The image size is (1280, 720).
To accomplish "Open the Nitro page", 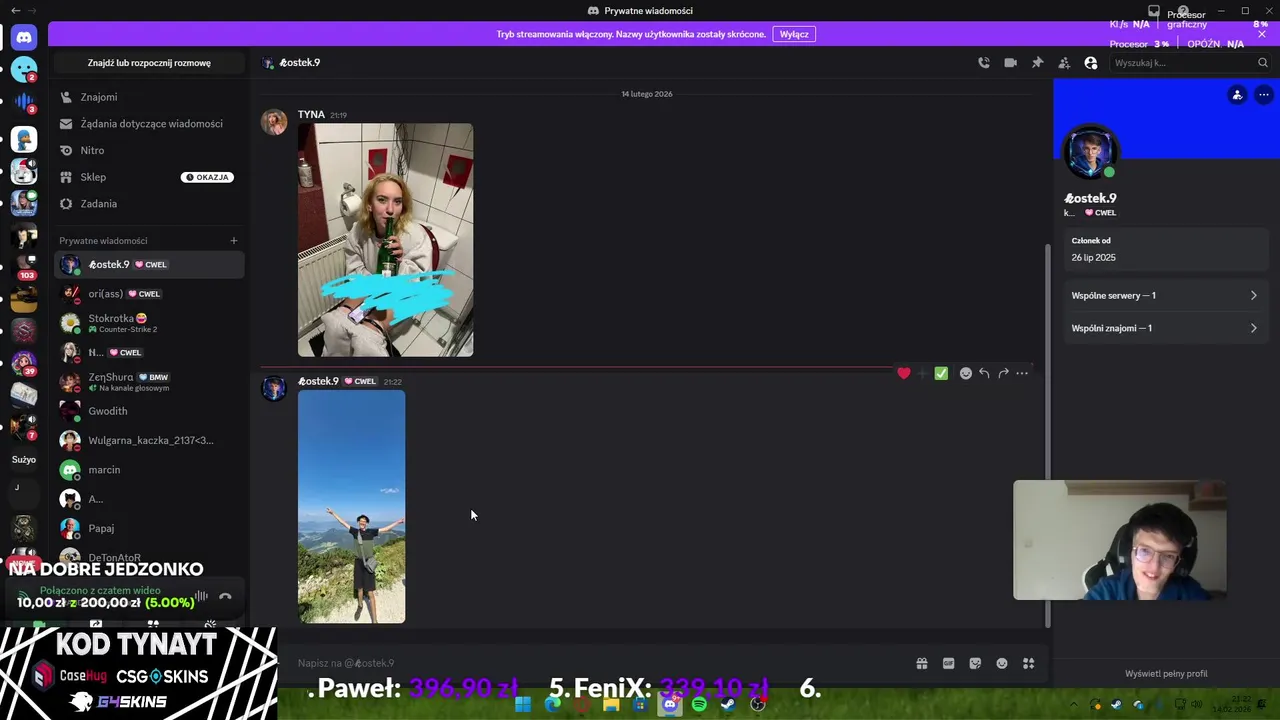I will 149,150.
